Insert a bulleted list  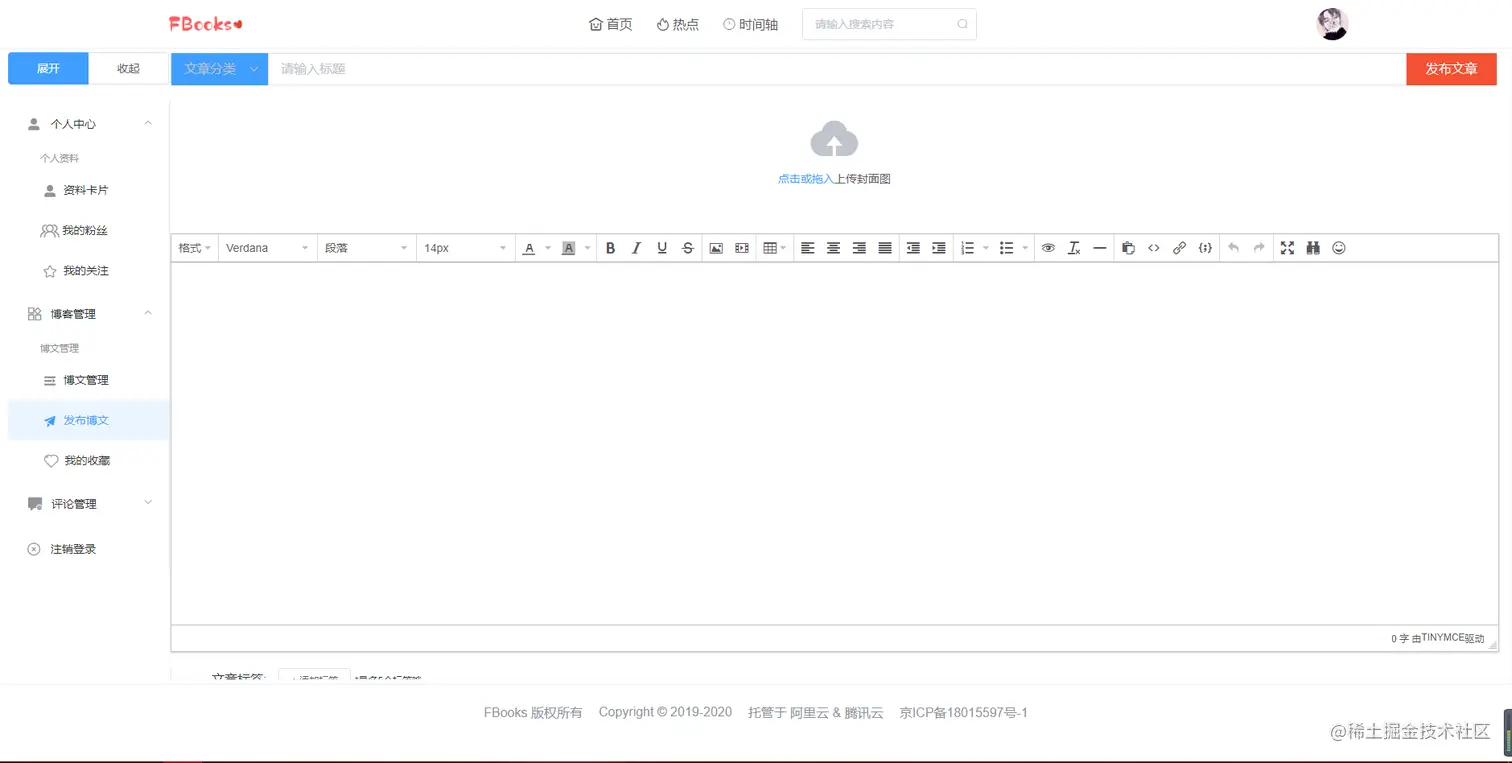[1007, 248]
